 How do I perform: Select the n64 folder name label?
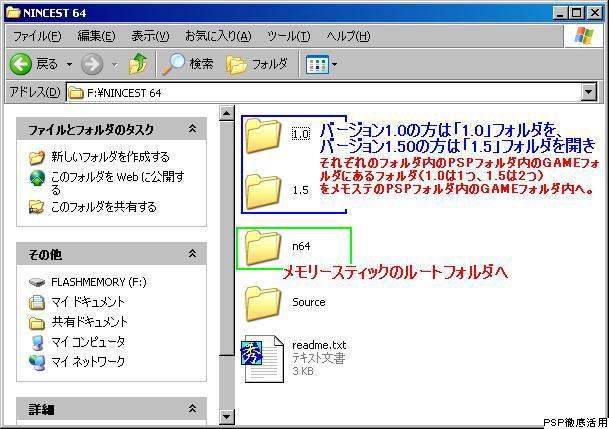coord(301,246)
